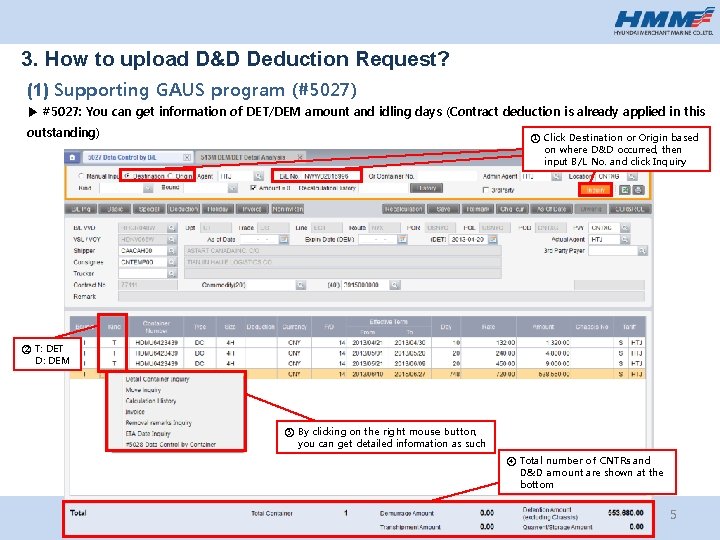Choose Move Inquiry from context menu
The image size is (720, 540).
click(x=143, y=390)
